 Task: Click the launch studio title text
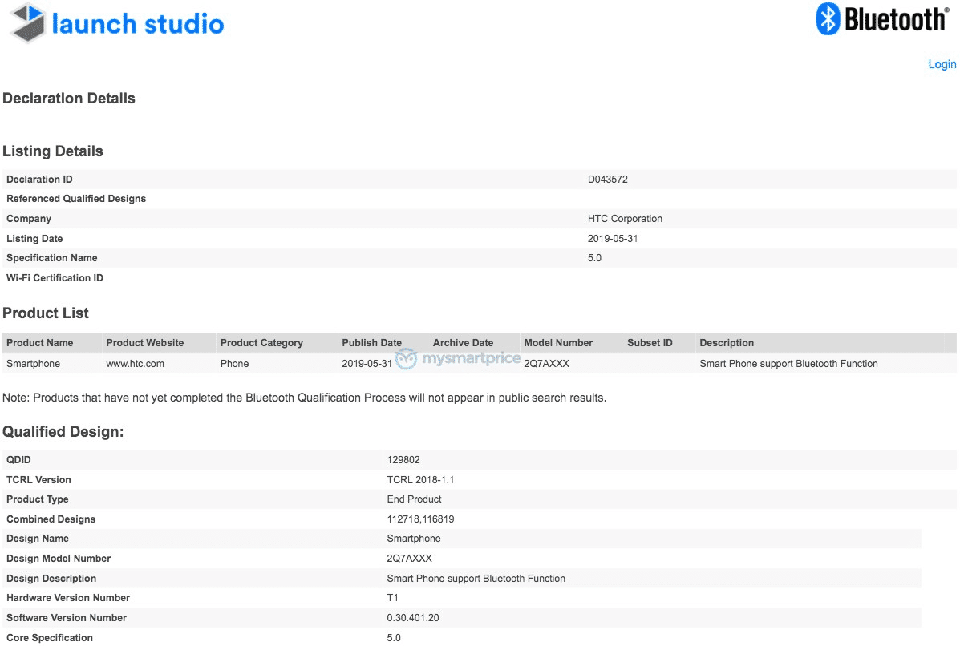tap(138, 24)
